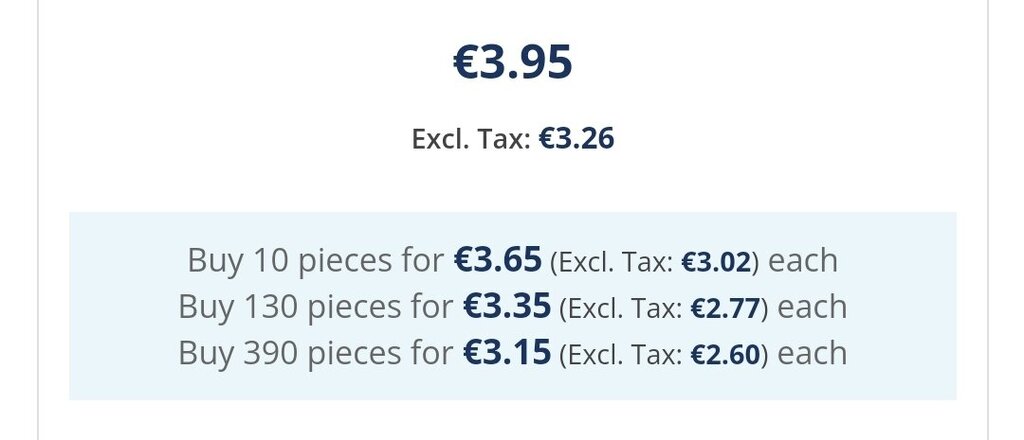The width and height of the screenshot is (1024, 440).
Task: Select the €3.26 tax-exclusive price
Action: 576,138
